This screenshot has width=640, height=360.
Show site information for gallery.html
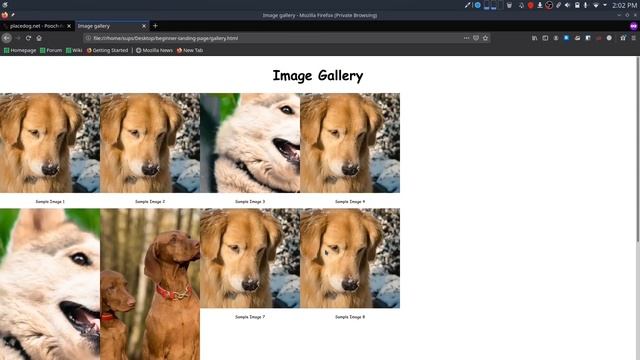tap(88, 38)
